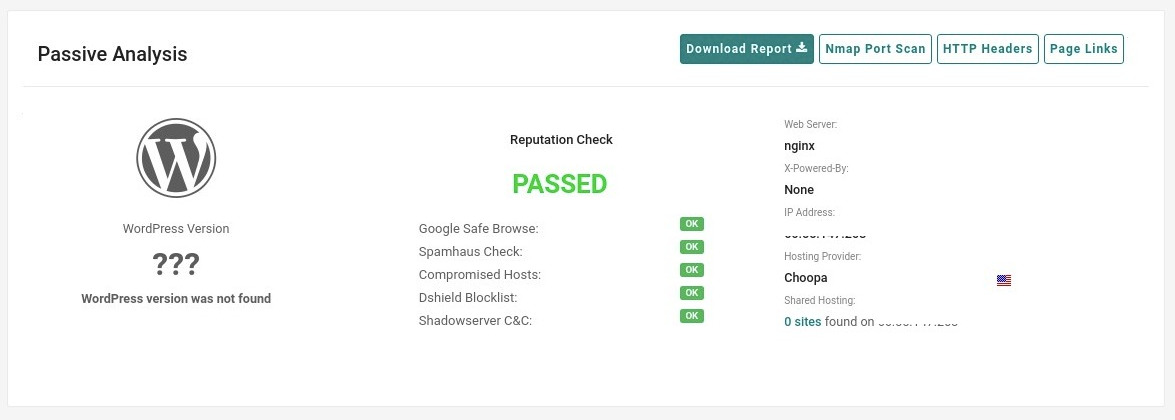View the HTTP Headers

point(988,49)
